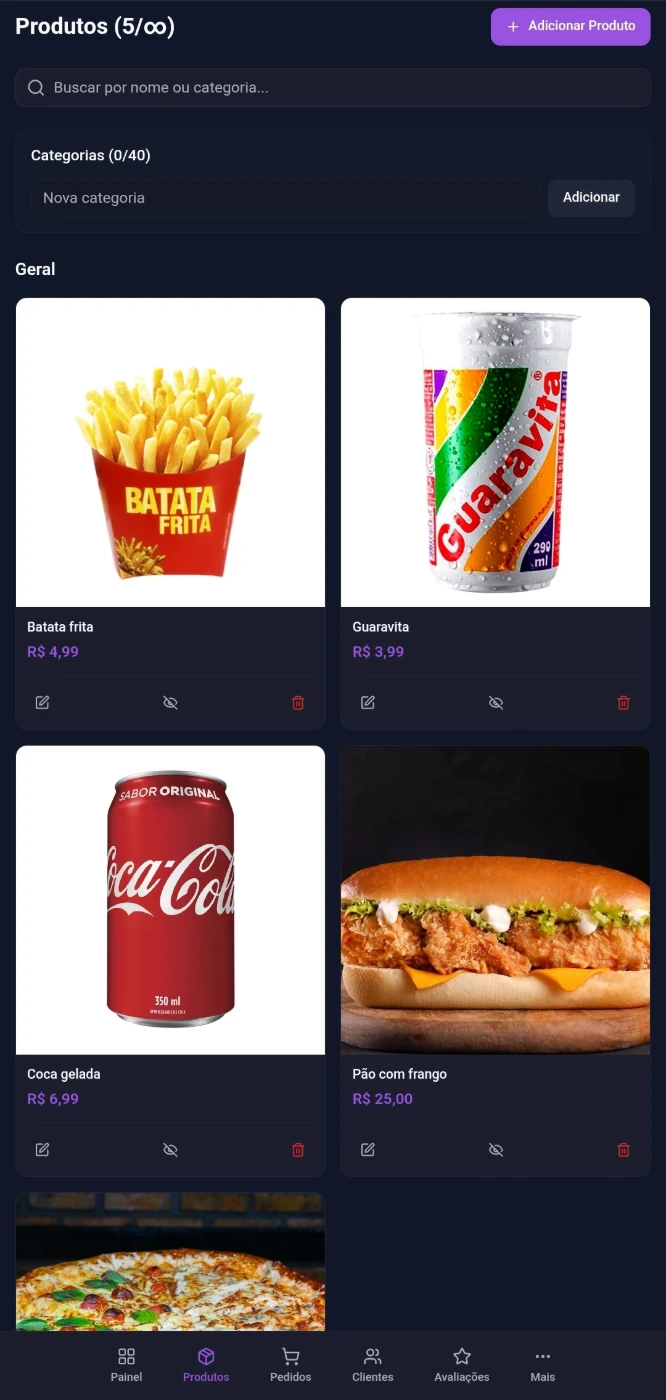Switch to the Clientes tab
The height and width of the screenshot is (1400, 666).
pos(373,1365)
